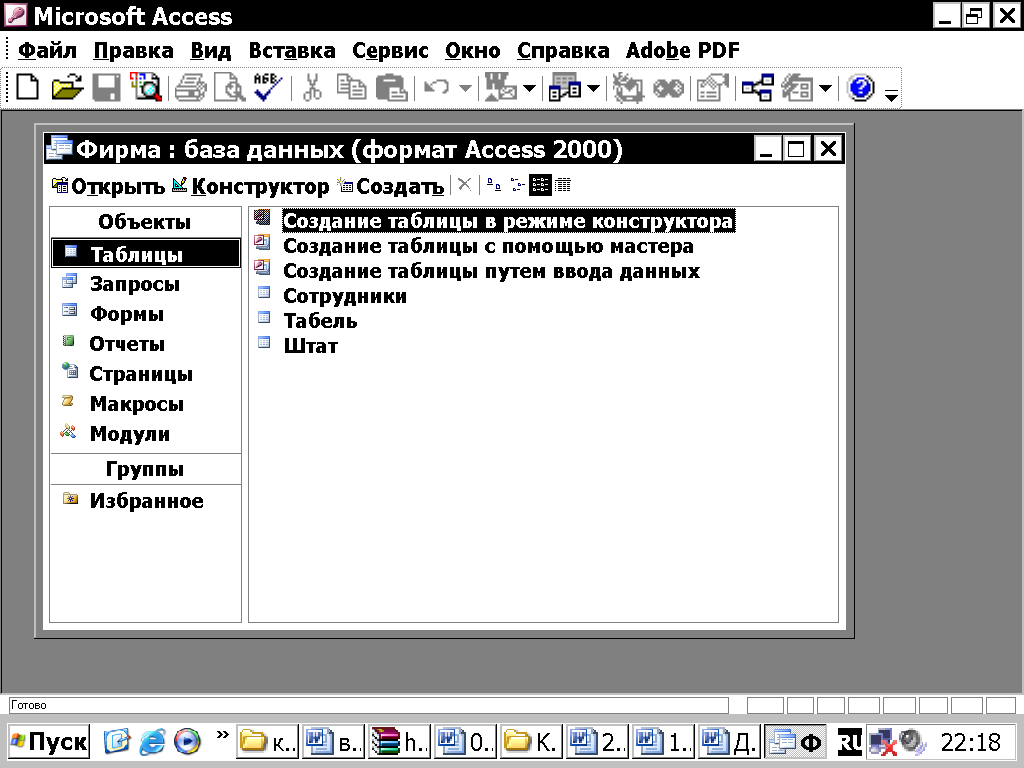Open the Toolbar Options chevron

[891, 95]
